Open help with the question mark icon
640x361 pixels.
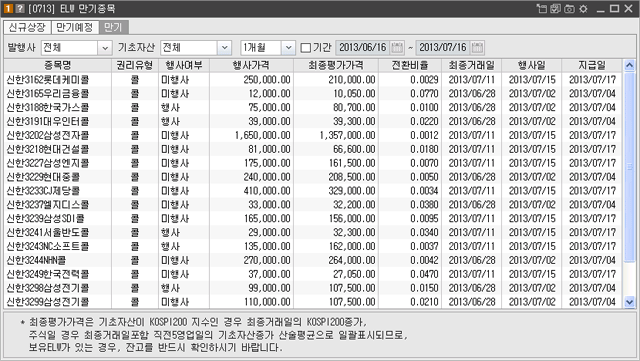click(20, 9)
